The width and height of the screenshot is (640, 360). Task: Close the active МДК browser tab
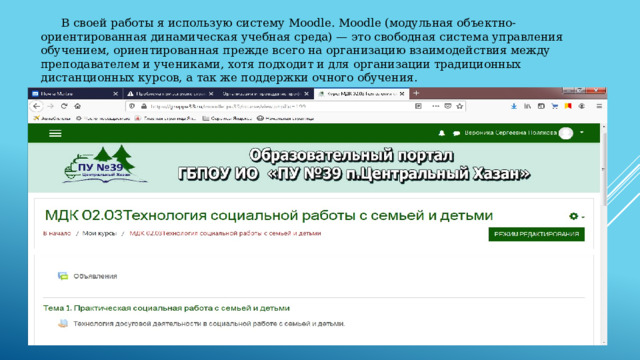click(402, 94)
